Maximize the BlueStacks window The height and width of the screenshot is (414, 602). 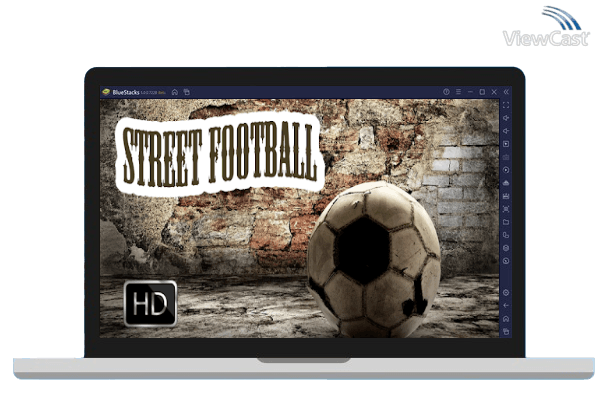tap(482, 92)
